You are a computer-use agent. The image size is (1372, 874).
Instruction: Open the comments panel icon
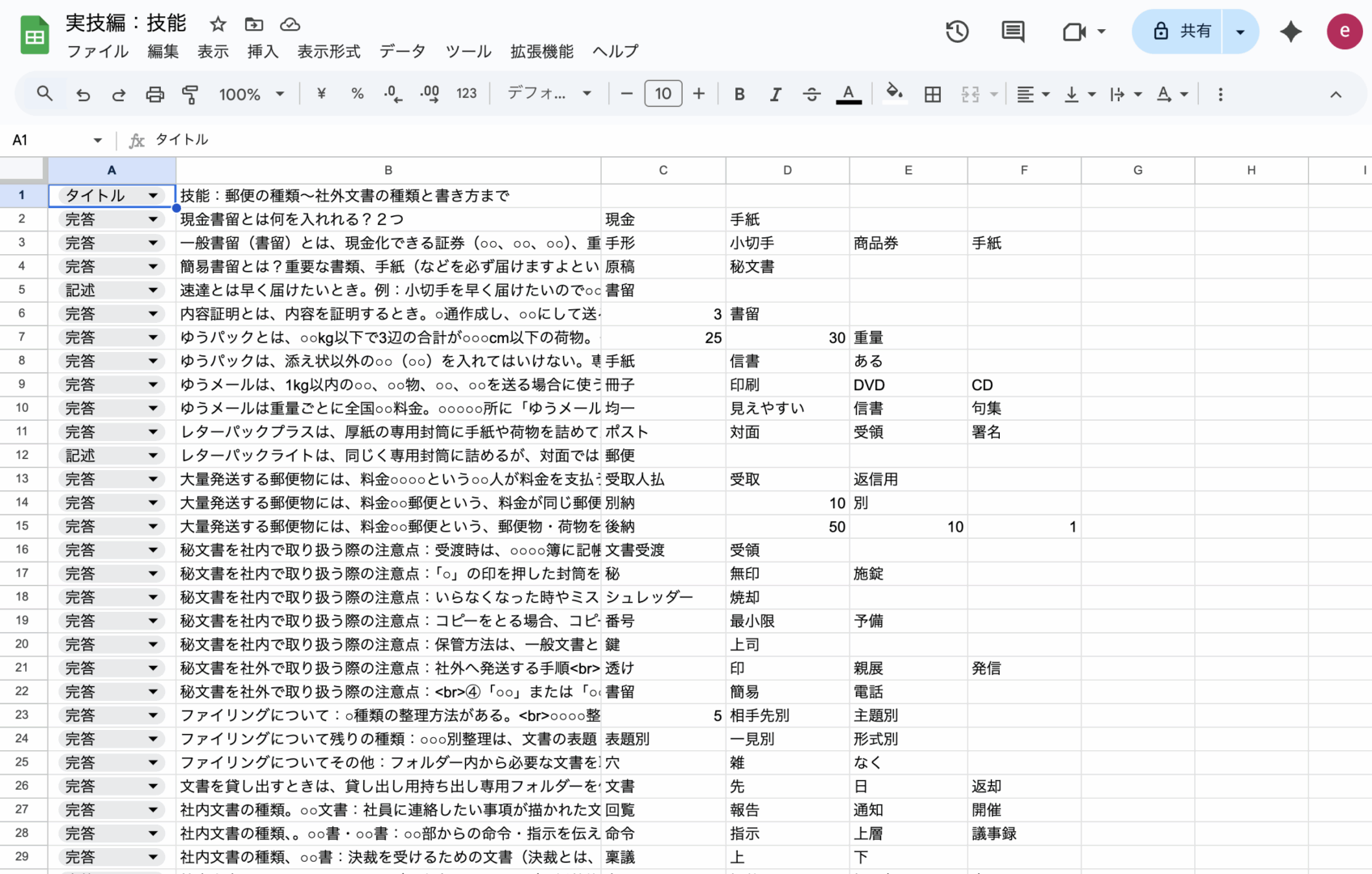point(1012,32)
